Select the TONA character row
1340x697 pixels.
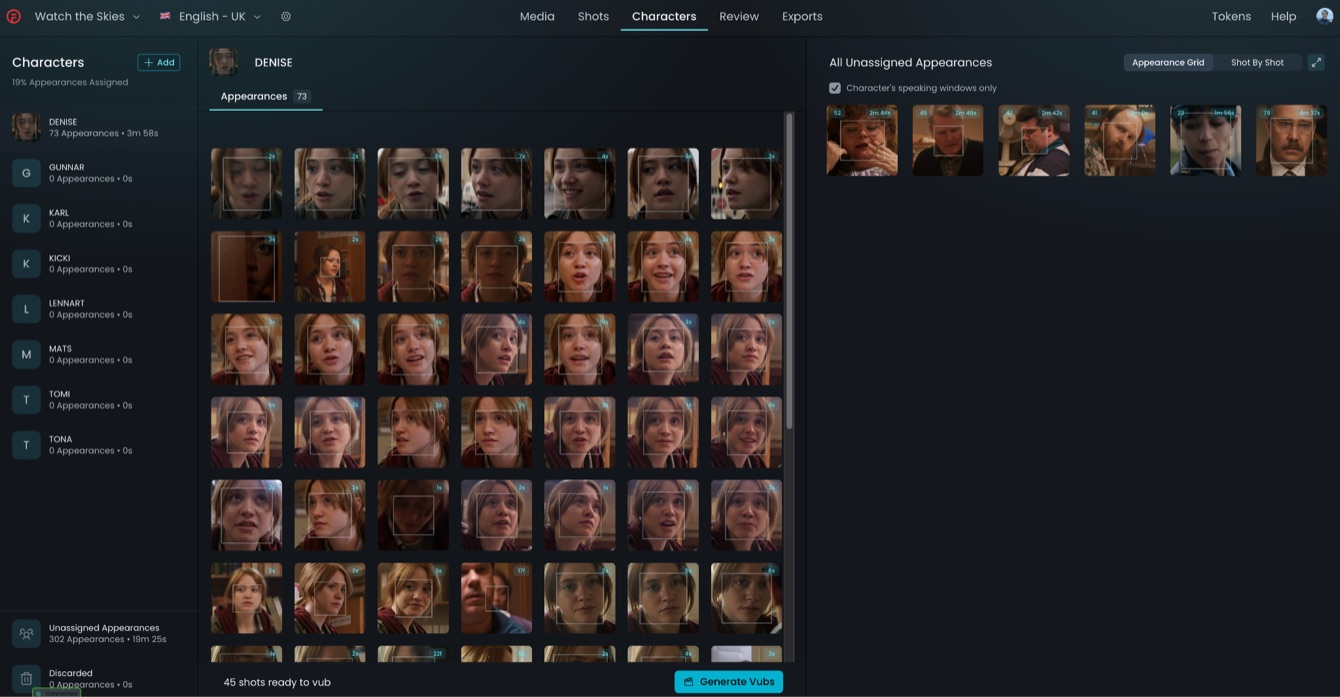(98, 445)
